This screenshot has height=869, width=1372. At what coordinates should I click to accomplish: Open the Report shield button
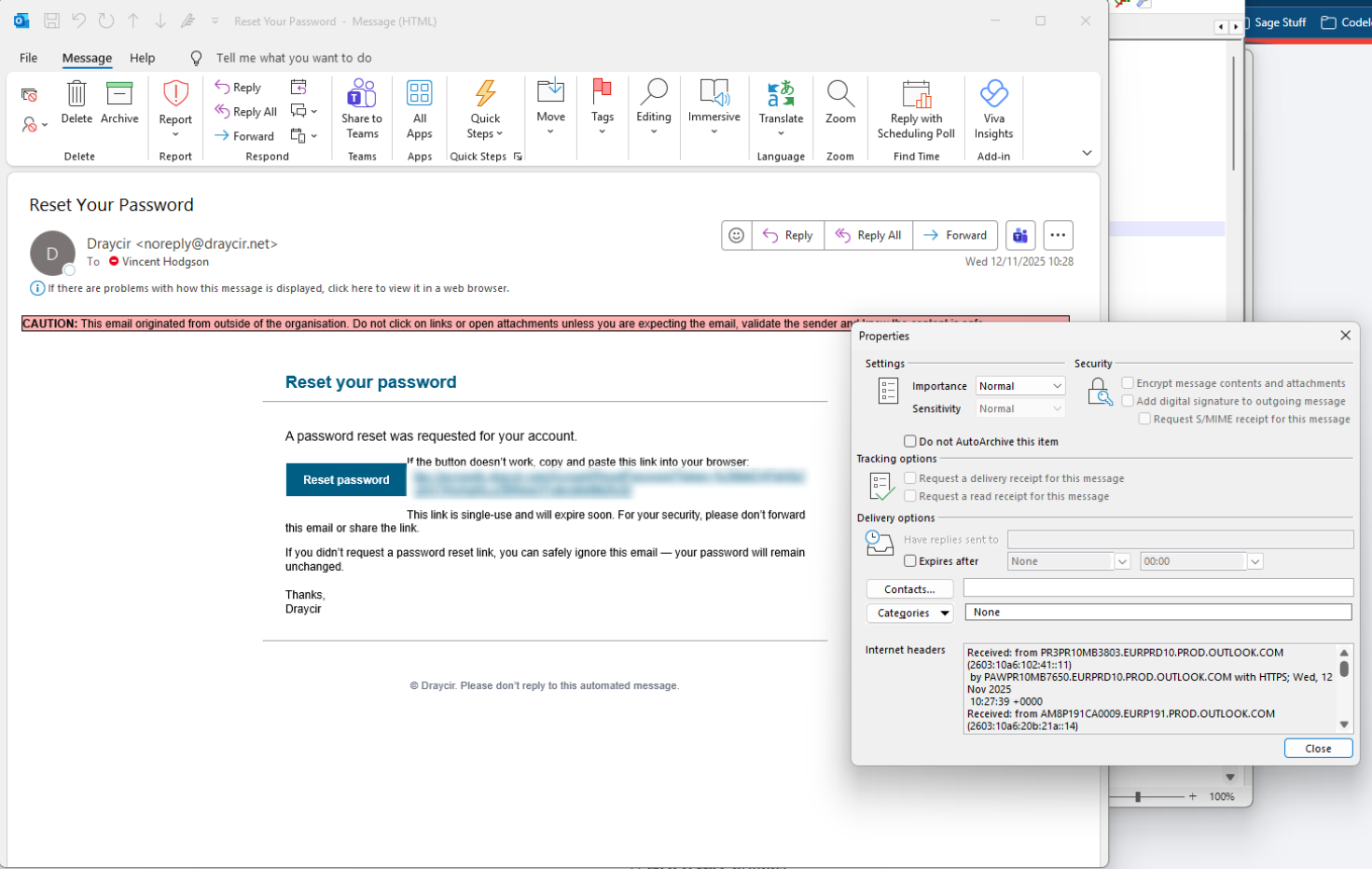point(175,94)
